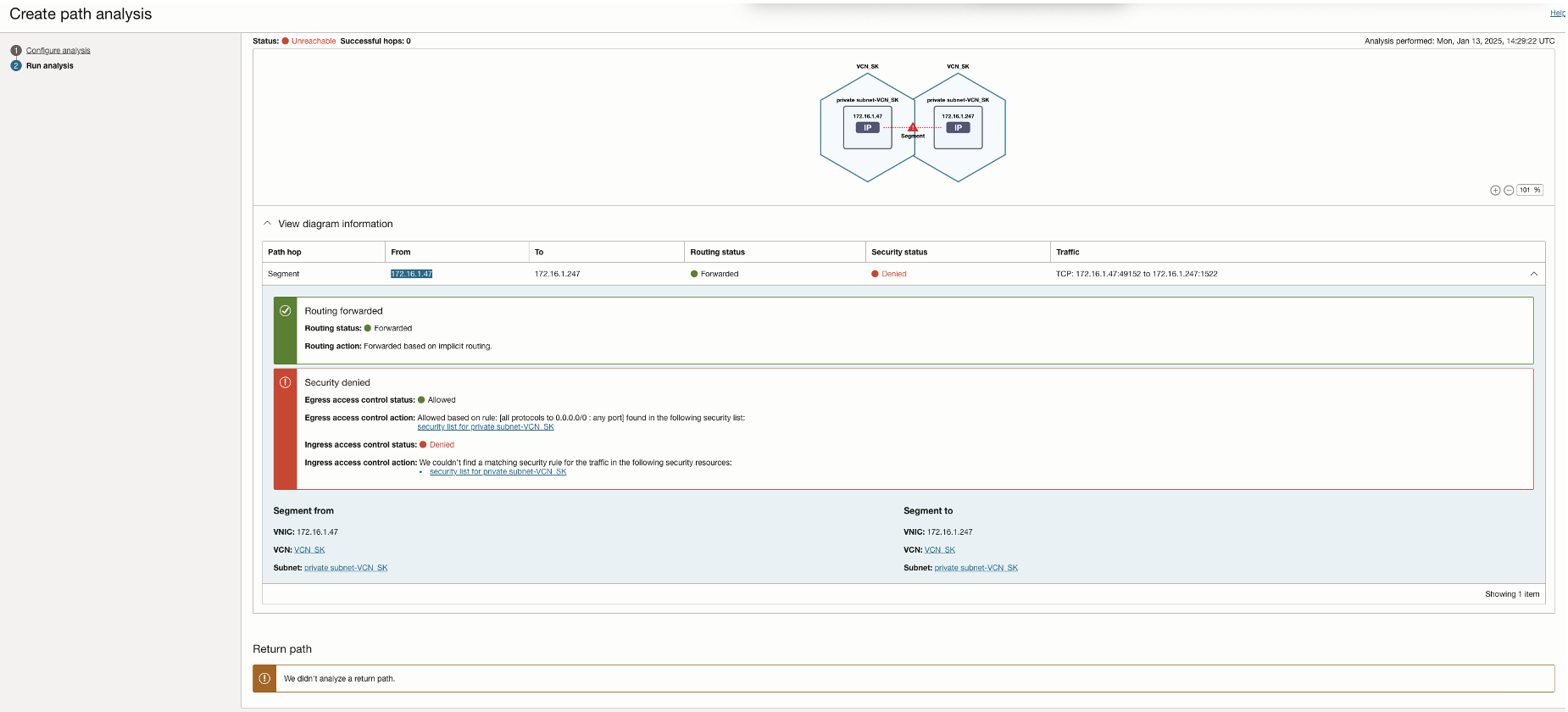This screenshot has width=1568, height=712.
Task: Select the 172.16.1.247 IP node in diagram
Action: (x=958, y=127)
